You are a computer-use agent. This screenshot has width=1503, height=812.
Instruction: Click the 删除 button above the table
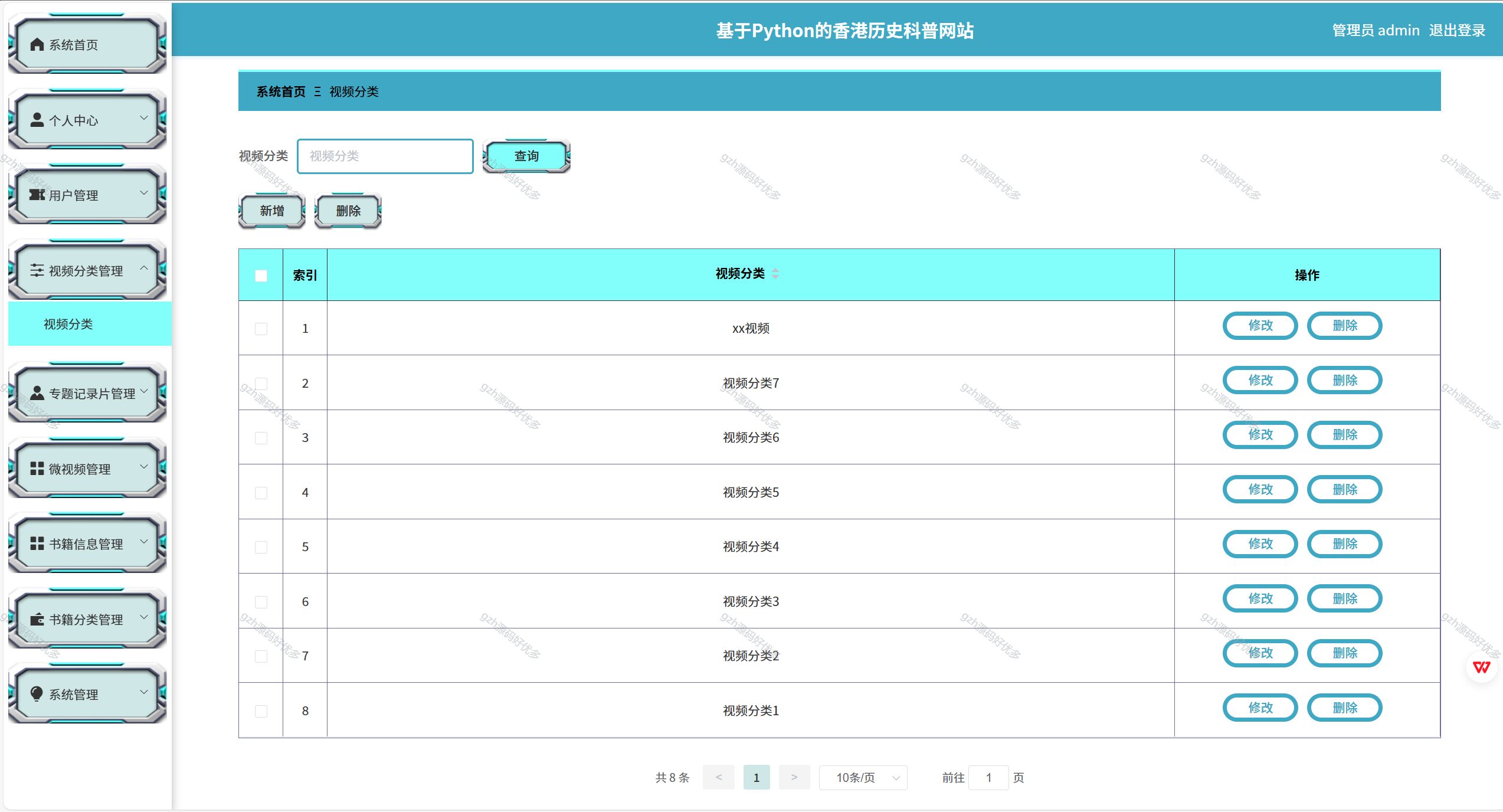[348, 211]
